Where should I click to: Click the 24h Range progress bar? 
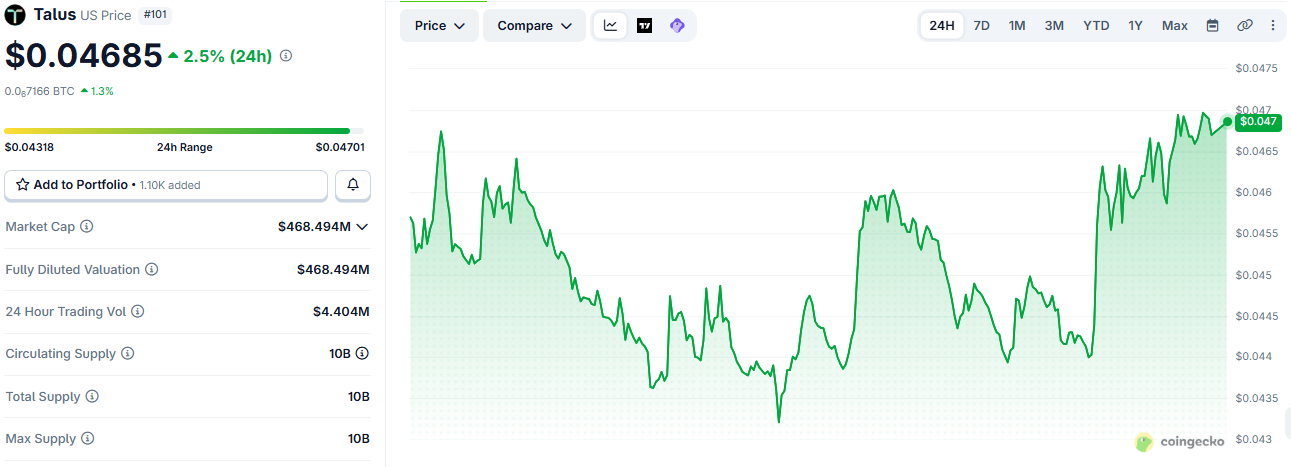click(x=184, y=131)
